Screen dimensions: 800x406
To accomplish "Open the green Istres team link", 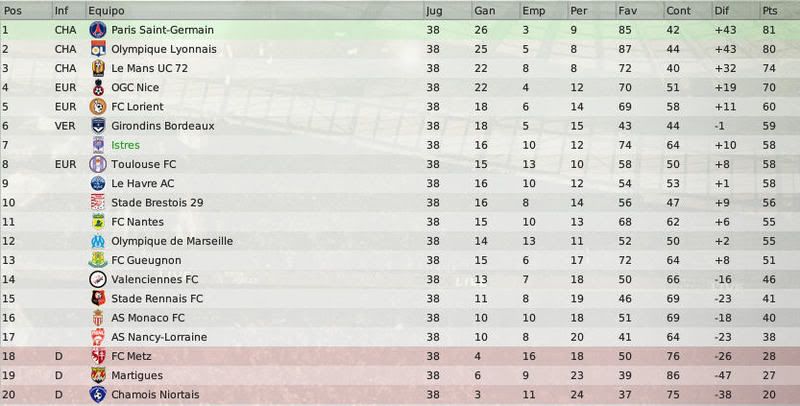I will (x=125, y=145).
